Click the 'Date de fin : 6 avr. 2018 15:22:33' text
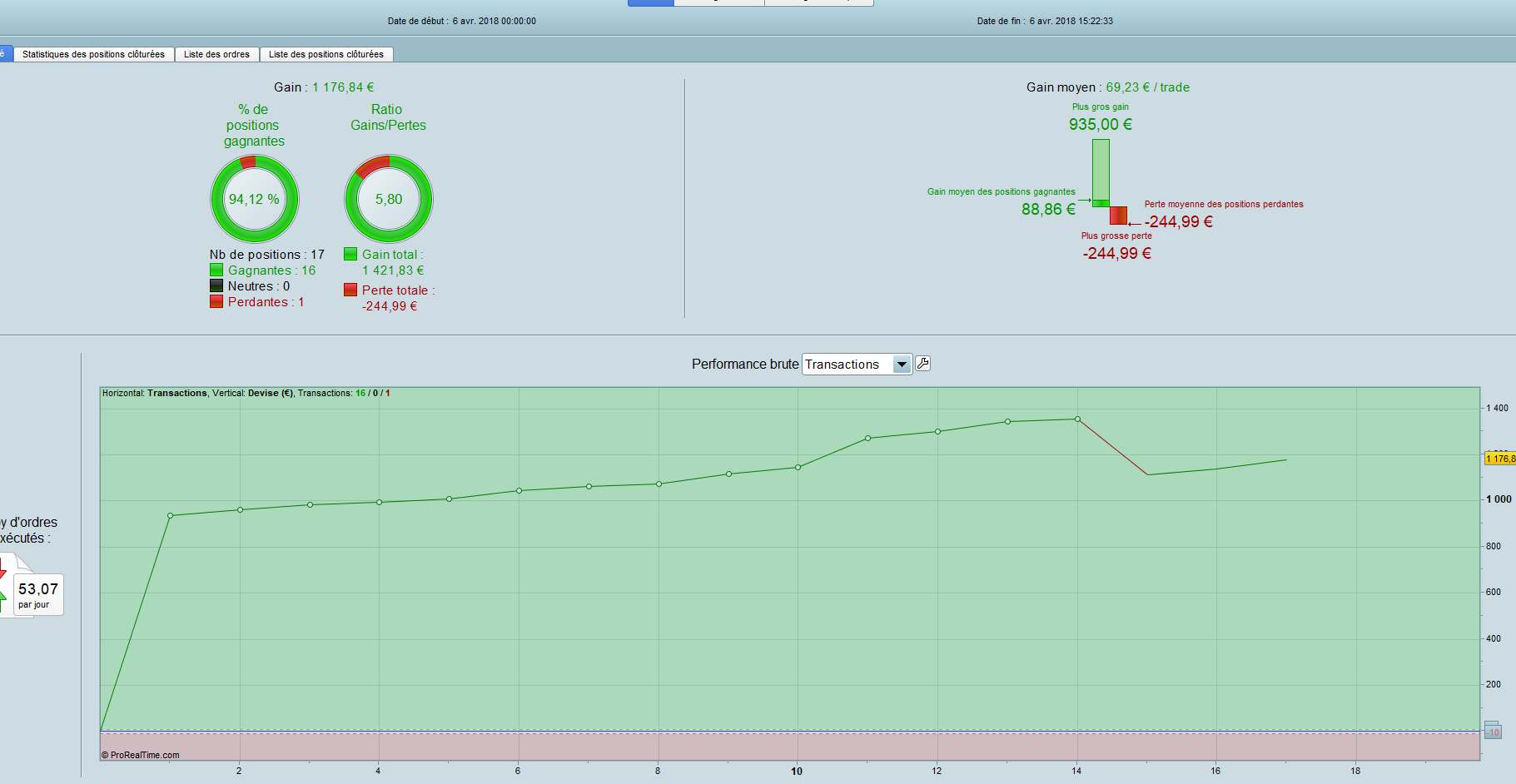This screenshot has height=784, width=1516. pyautogui.click(x=1045, y=21)
